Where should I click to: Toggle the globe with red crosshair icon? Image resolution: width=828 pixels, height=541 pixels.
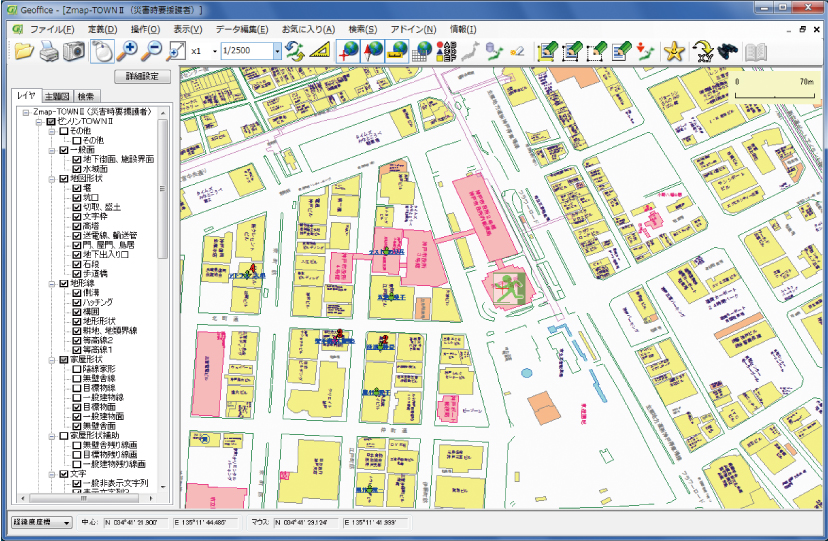tap(349, 51)
